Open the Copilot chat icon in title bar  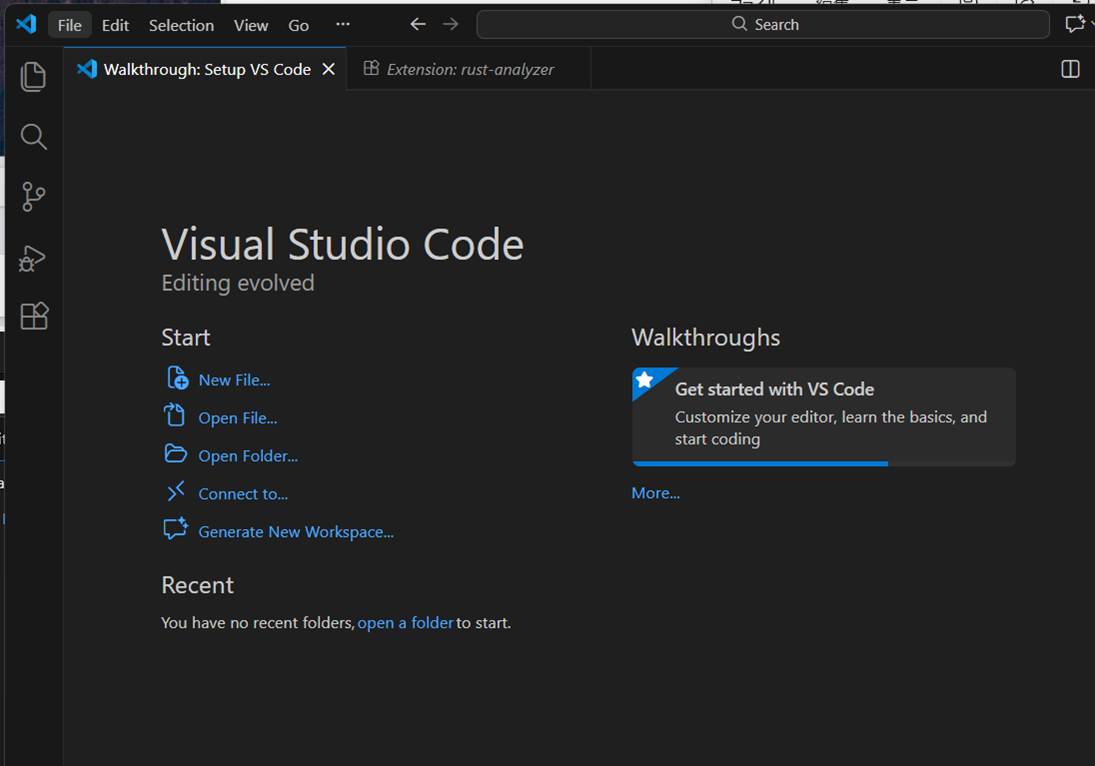1074,24
